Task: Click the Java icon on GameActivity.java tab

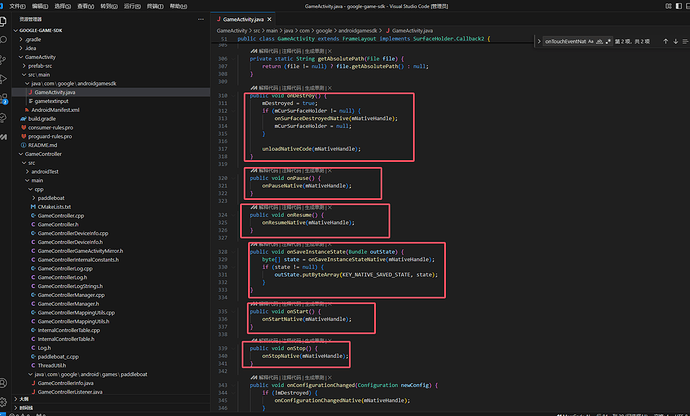Action: pyautogui.click(x=219, y=19)
